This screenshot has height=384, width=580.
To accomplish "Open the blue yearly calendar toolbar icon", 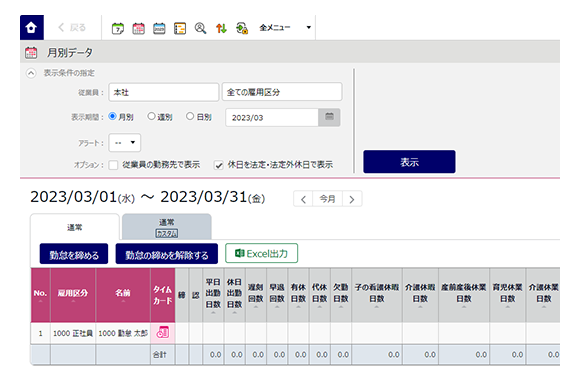I will (159, 28).
